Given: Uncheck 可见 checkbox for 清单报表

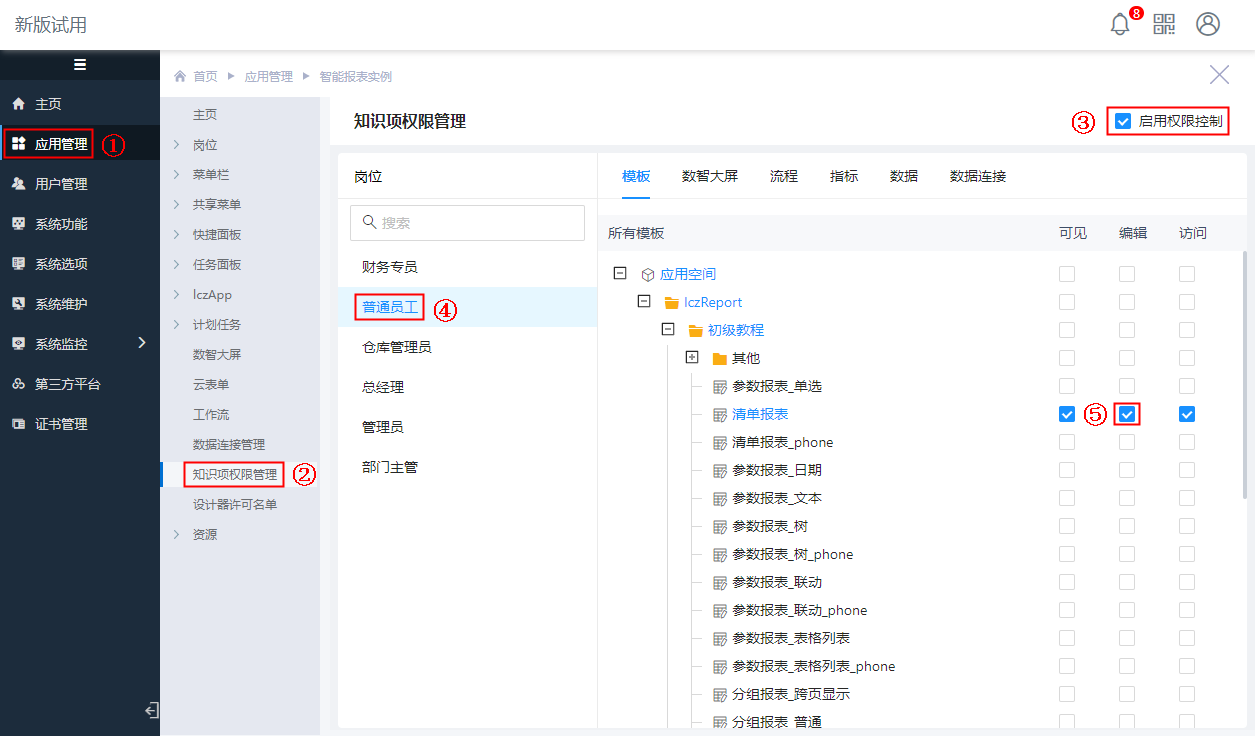Looking at the screenshot, I should click(1067, 414).
